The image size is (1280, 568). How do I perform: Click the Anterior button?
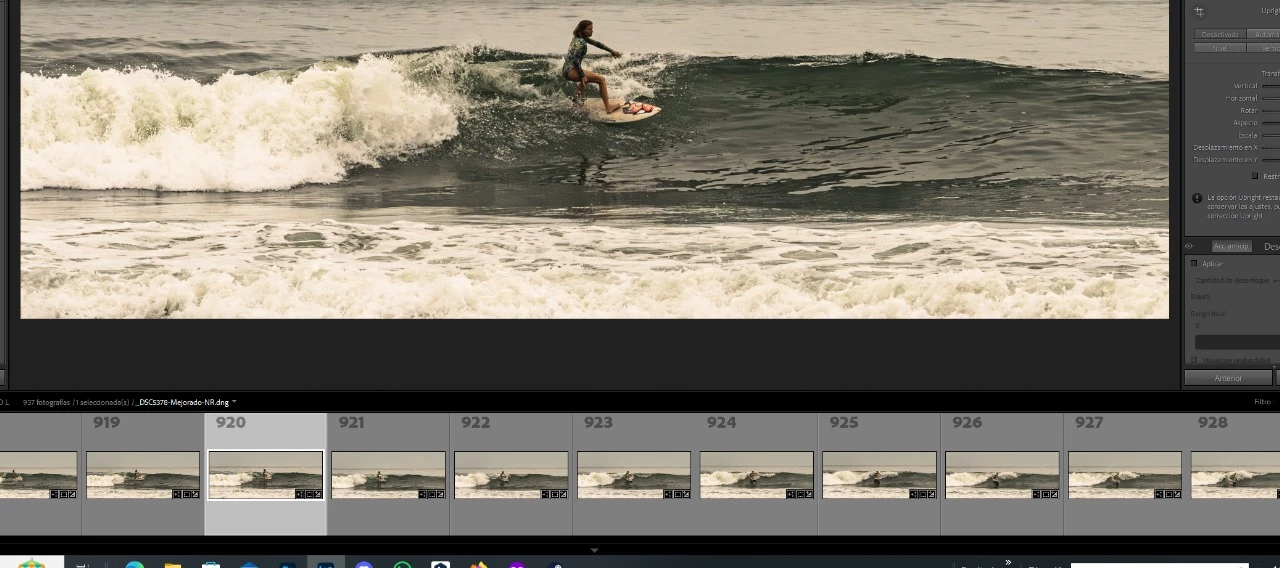pos(1228,378)
